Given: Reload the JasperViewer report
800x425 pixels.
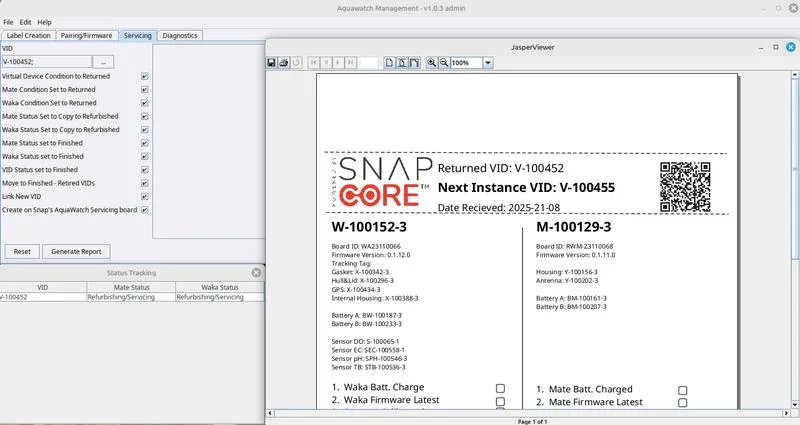Looking at the screenshot, I should (296, 62).
